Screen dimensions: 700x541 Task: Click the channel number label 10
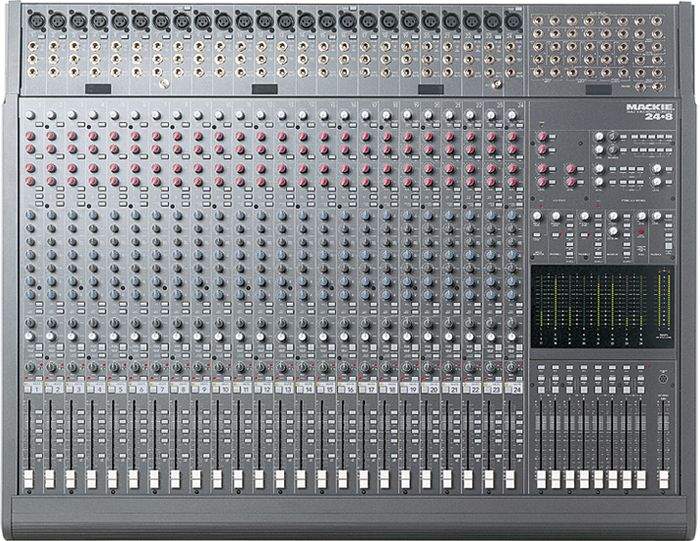225,390
